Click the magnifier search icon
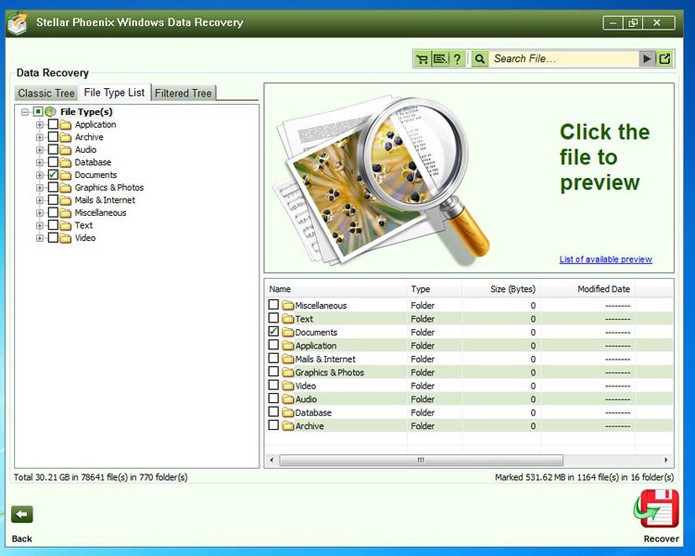Screen dimensions: 695x556 pos(480,59)
